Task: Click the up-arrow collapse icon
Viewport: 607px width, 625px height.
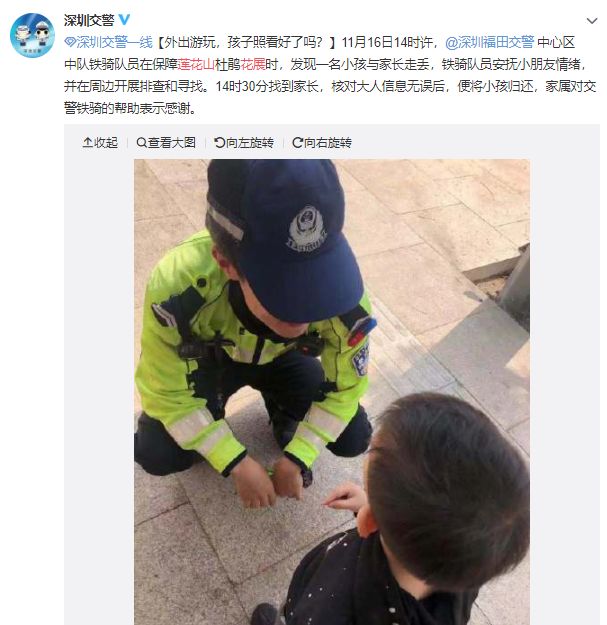Action: (x=87, y=142)
